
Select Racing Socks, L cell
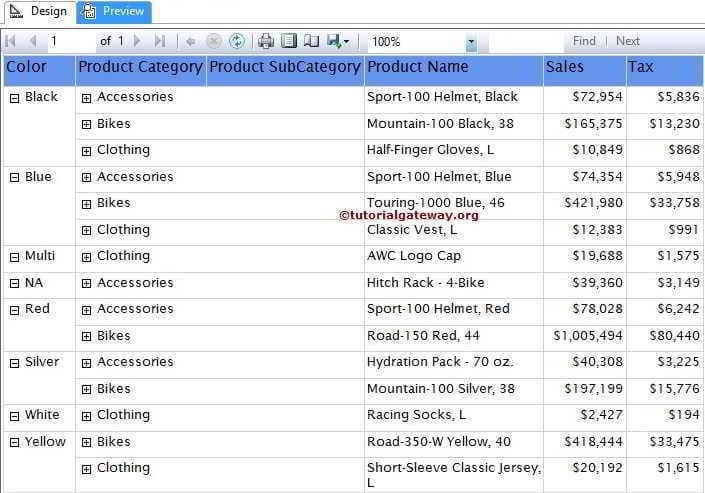pyautogui.click(x=454, y=418)
